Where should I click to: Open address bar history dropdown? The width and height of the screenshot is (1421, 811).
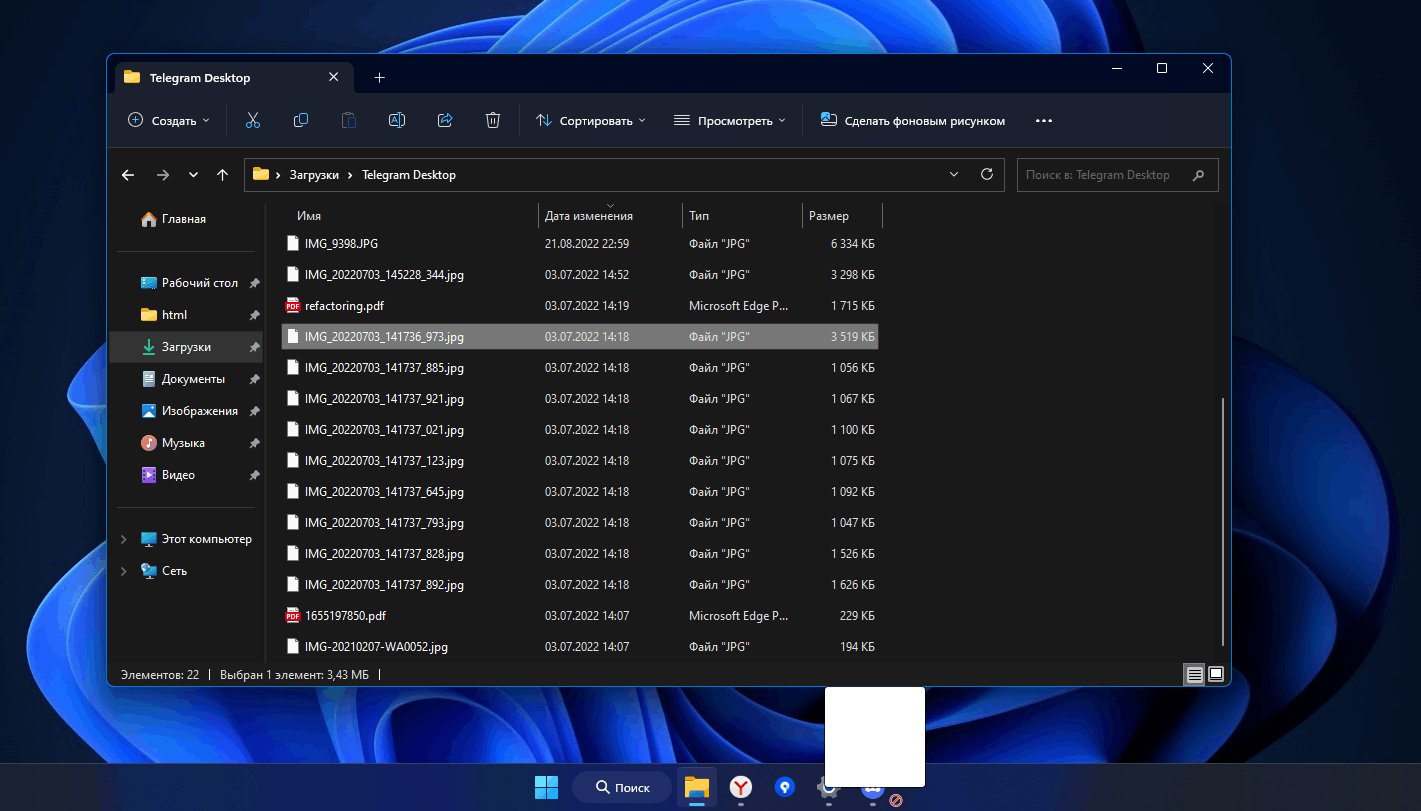[x=954, y=174]
